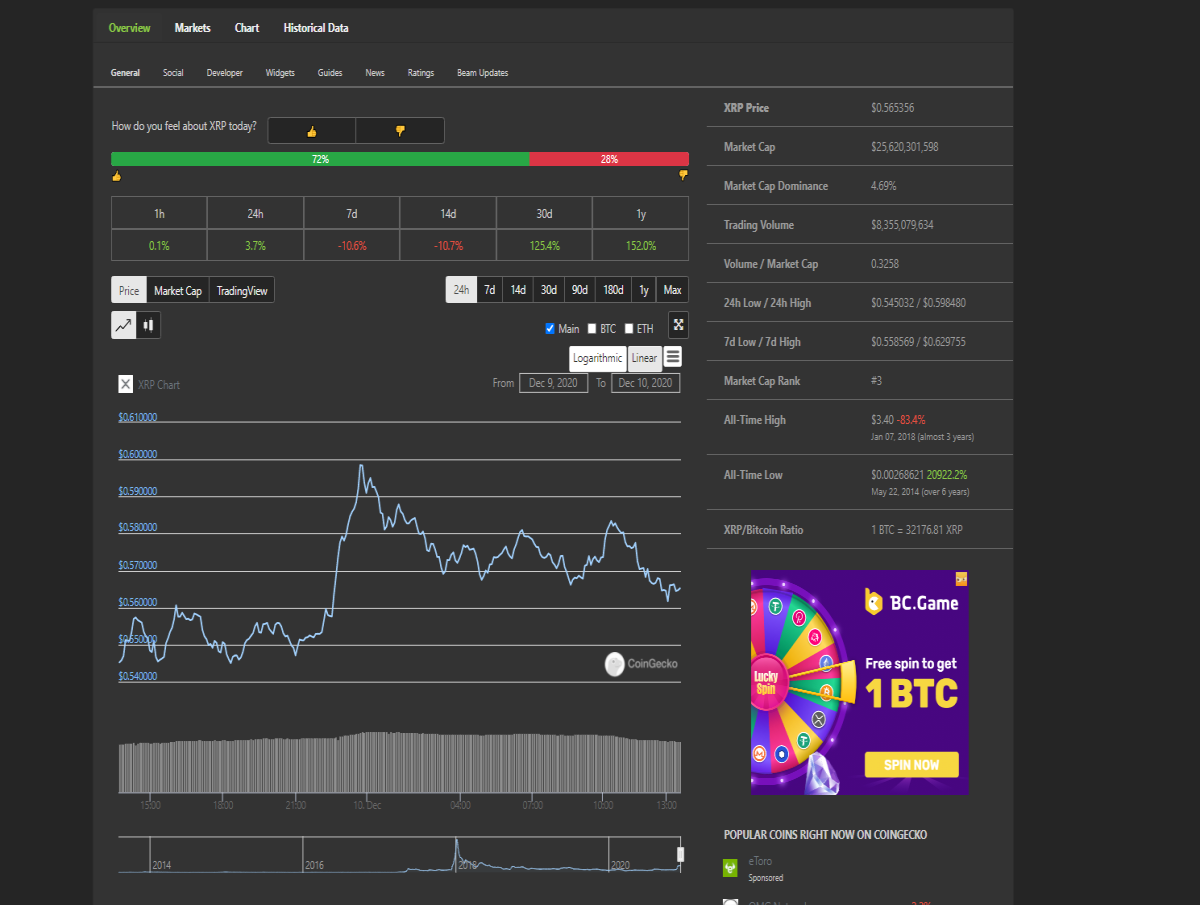Screen dimensions: 1200x905
Task: Switch to line chart view icon
Action: pos(124,325)
